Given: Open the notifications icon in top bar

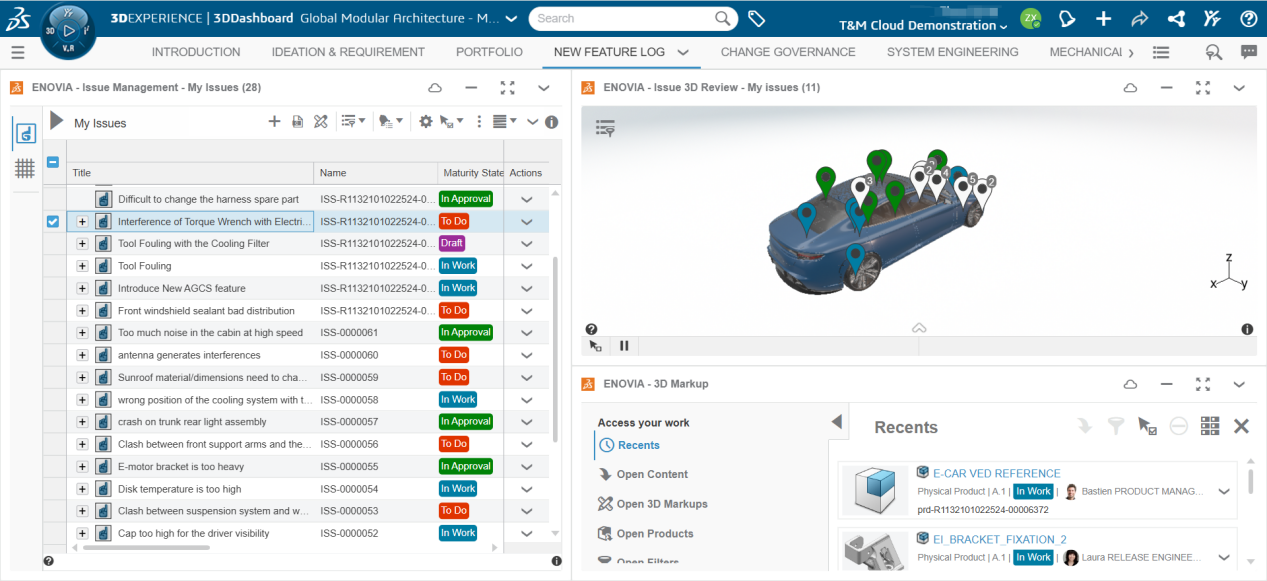Looking at the screenshot, I should (x=1067, y=19).
